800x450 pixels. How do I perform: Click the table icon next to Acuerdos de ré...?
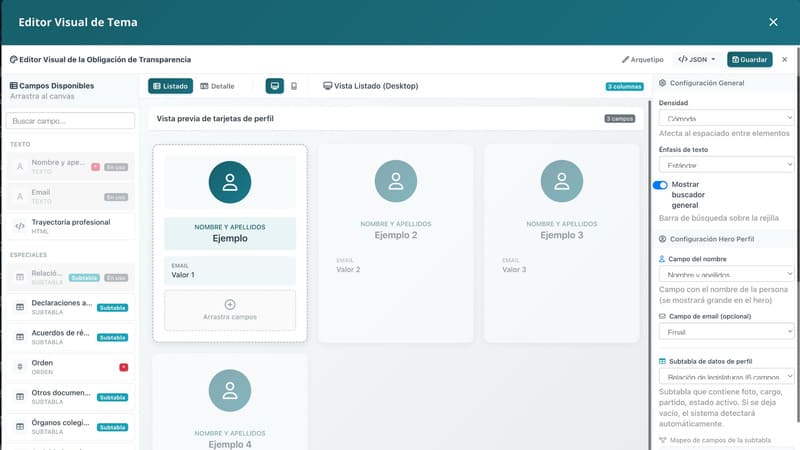pos(20,337)
